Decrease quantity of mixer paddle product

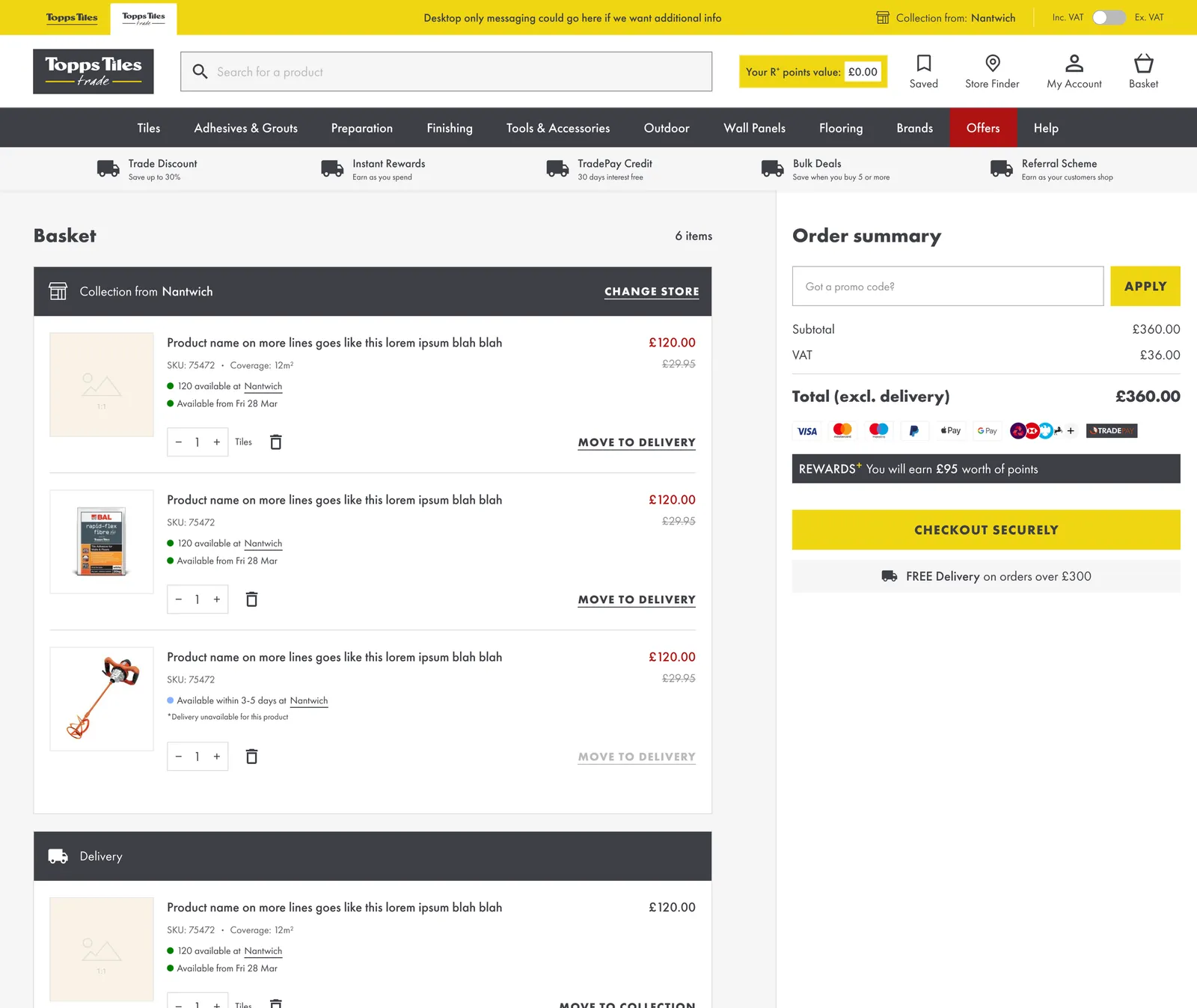click(x=178, y=757)
